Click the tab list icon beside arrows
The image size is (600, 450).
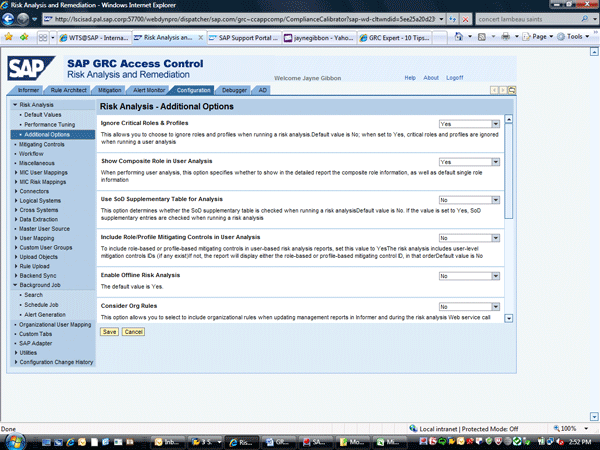click(512, 90)
